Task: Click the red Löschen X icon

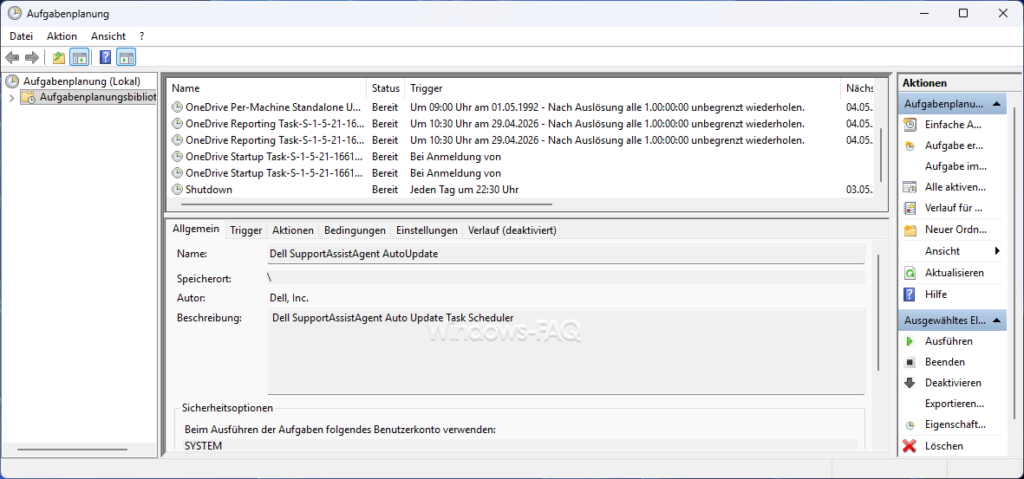Action: pyautogui.click(x=910, y=446)
